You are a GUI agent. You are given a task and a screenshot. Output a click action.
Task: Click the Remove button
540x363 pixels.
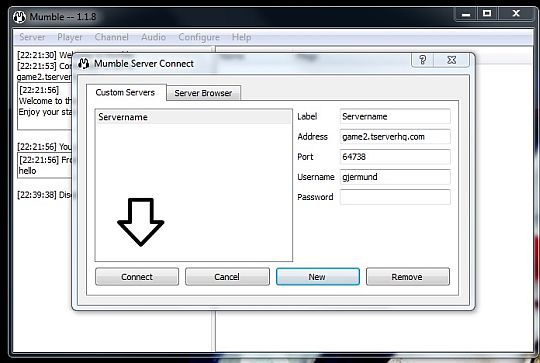coord(408,277)
